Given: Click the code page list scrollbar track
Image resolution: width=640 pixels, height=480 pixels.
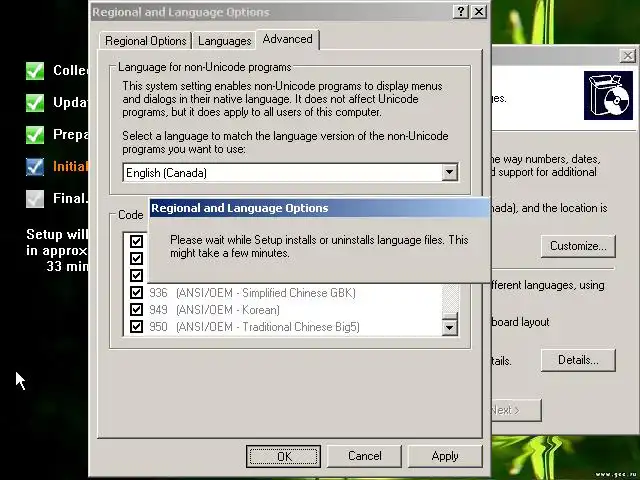Looking at the screenshot, I should point(450,298).
